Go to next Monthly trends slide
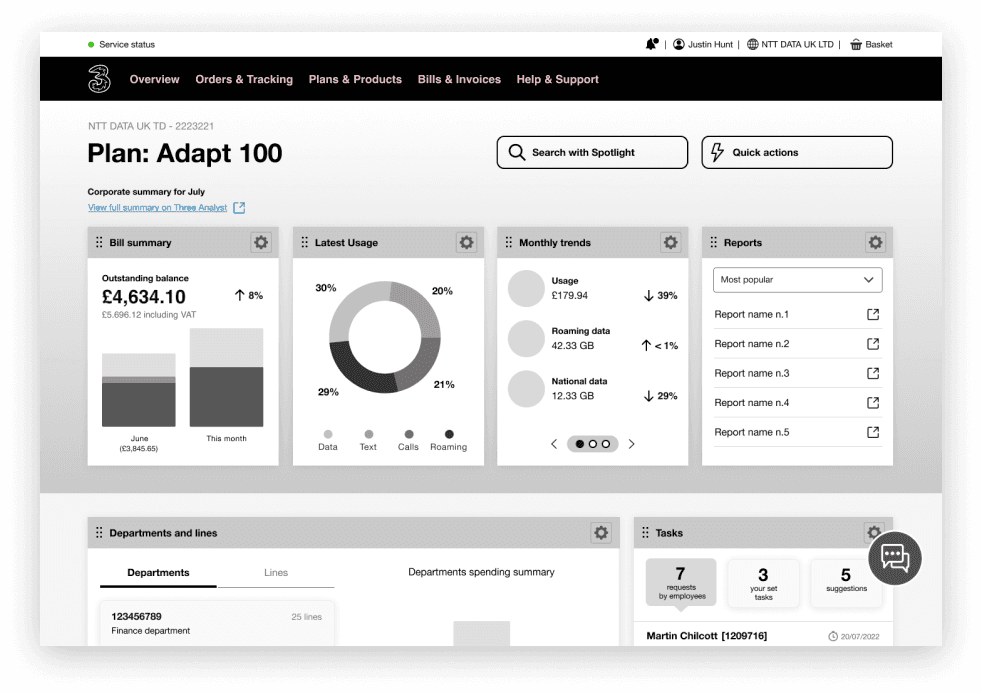The width and height of the screenshot is (982, 694). (x=631, y=444)
